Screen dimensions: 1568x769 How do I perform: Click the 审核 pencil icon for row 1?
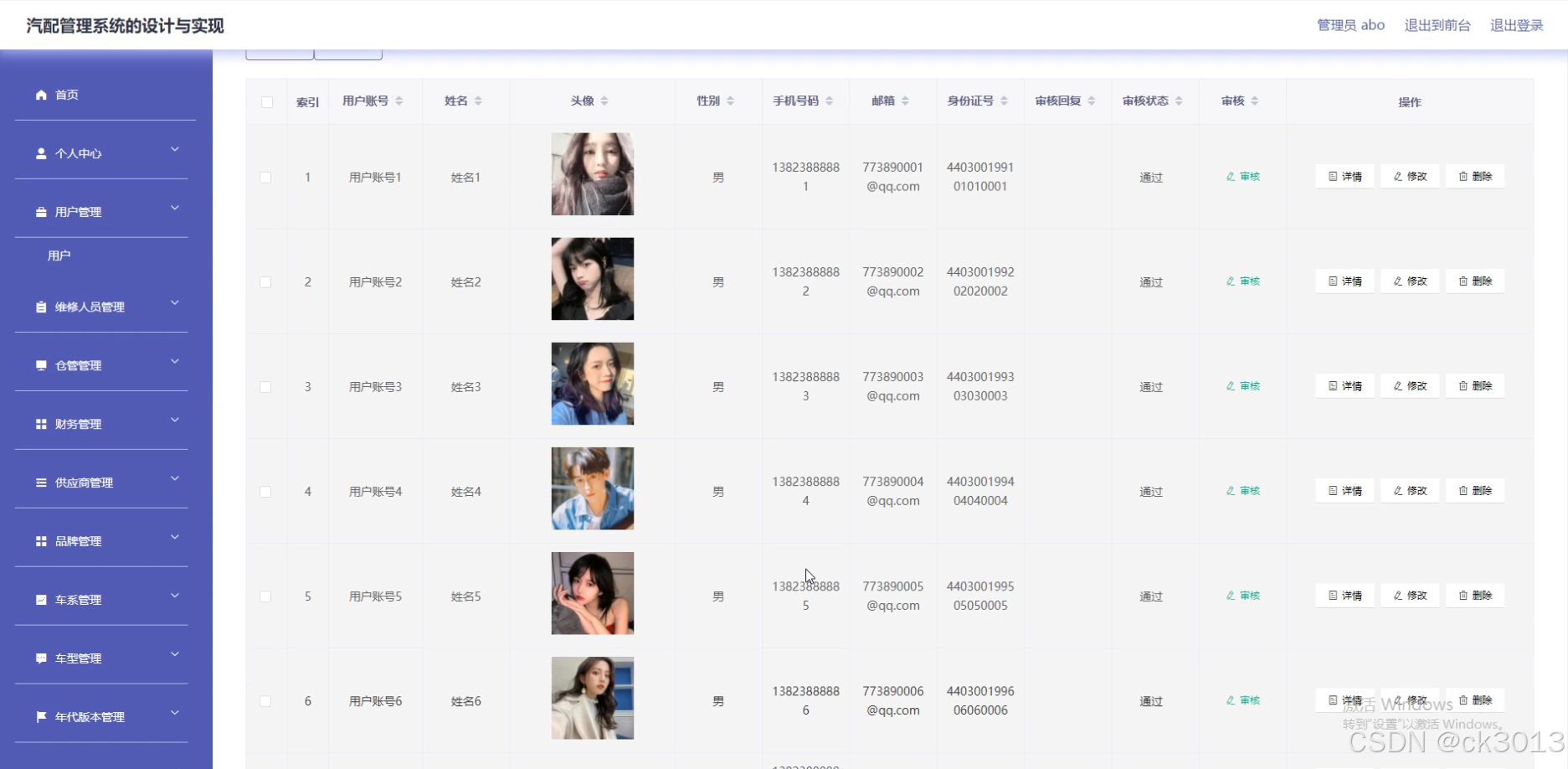(x=1230, y=176)
